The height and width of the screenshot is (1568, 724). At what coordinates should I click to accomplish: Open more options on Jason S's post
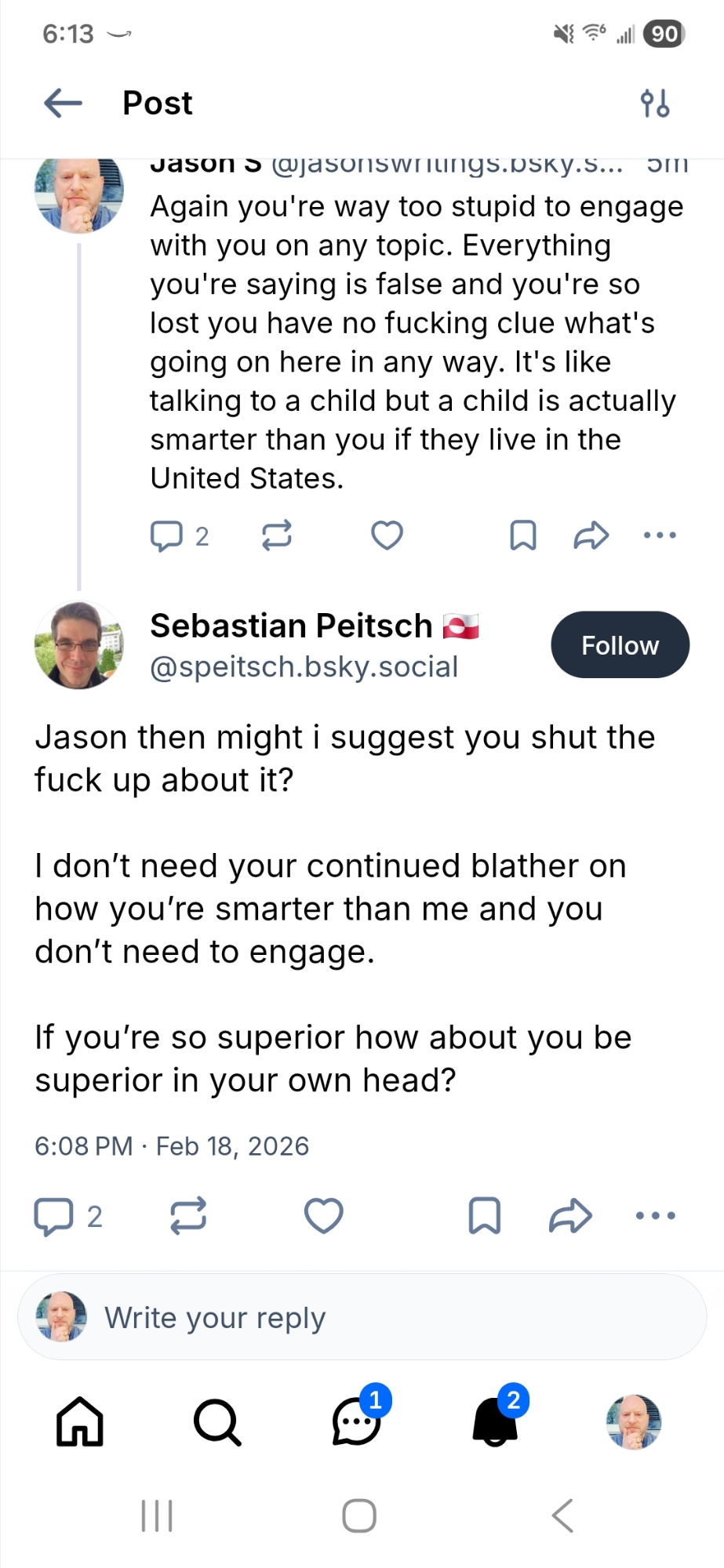(x=660, y=535)
